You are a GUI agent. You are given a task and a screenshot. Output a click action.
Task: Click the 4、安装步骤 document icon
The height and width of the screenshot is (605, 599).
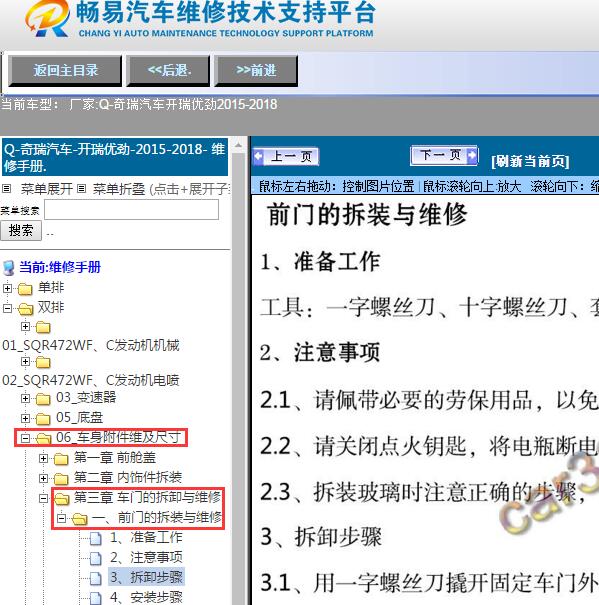click(95, 598)
